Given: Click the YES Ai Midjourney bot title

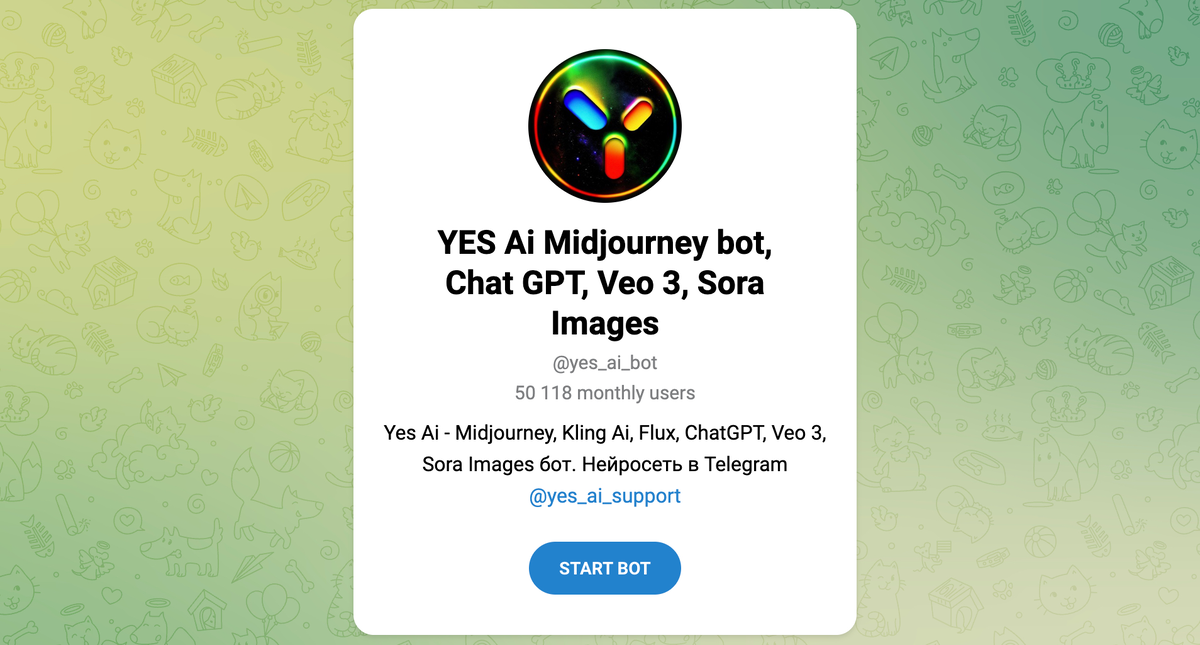Looking at the screenshot, I should pos(605,283).
